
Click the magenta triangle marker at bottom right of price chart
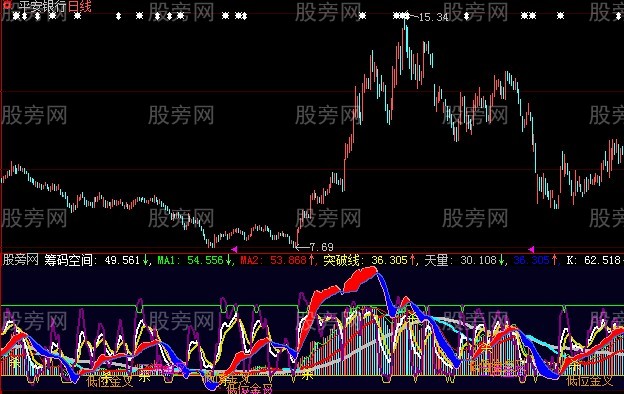click(531, 249)
